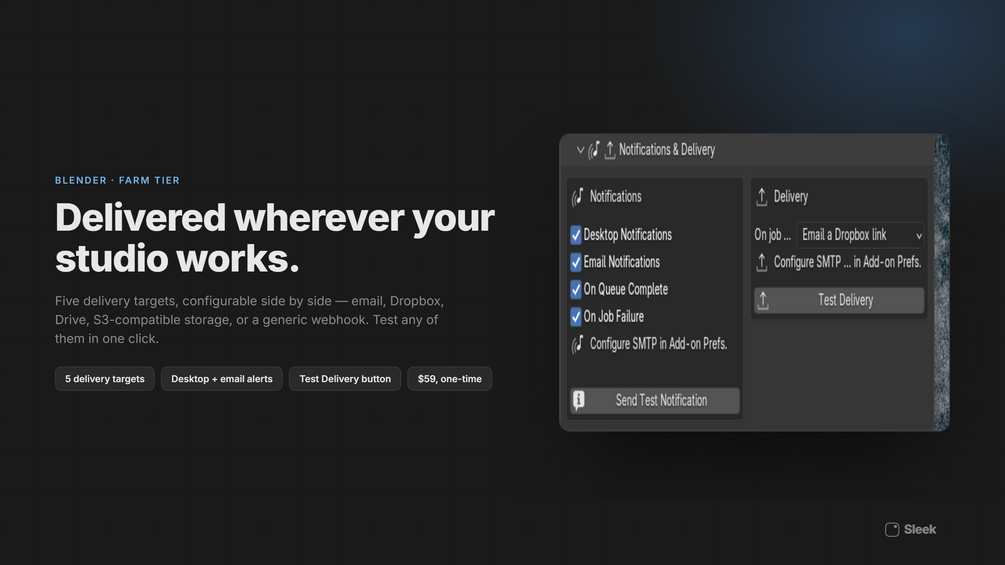
Task: Toggle On Queue Complete checkbox
Action: coord(576,289)
